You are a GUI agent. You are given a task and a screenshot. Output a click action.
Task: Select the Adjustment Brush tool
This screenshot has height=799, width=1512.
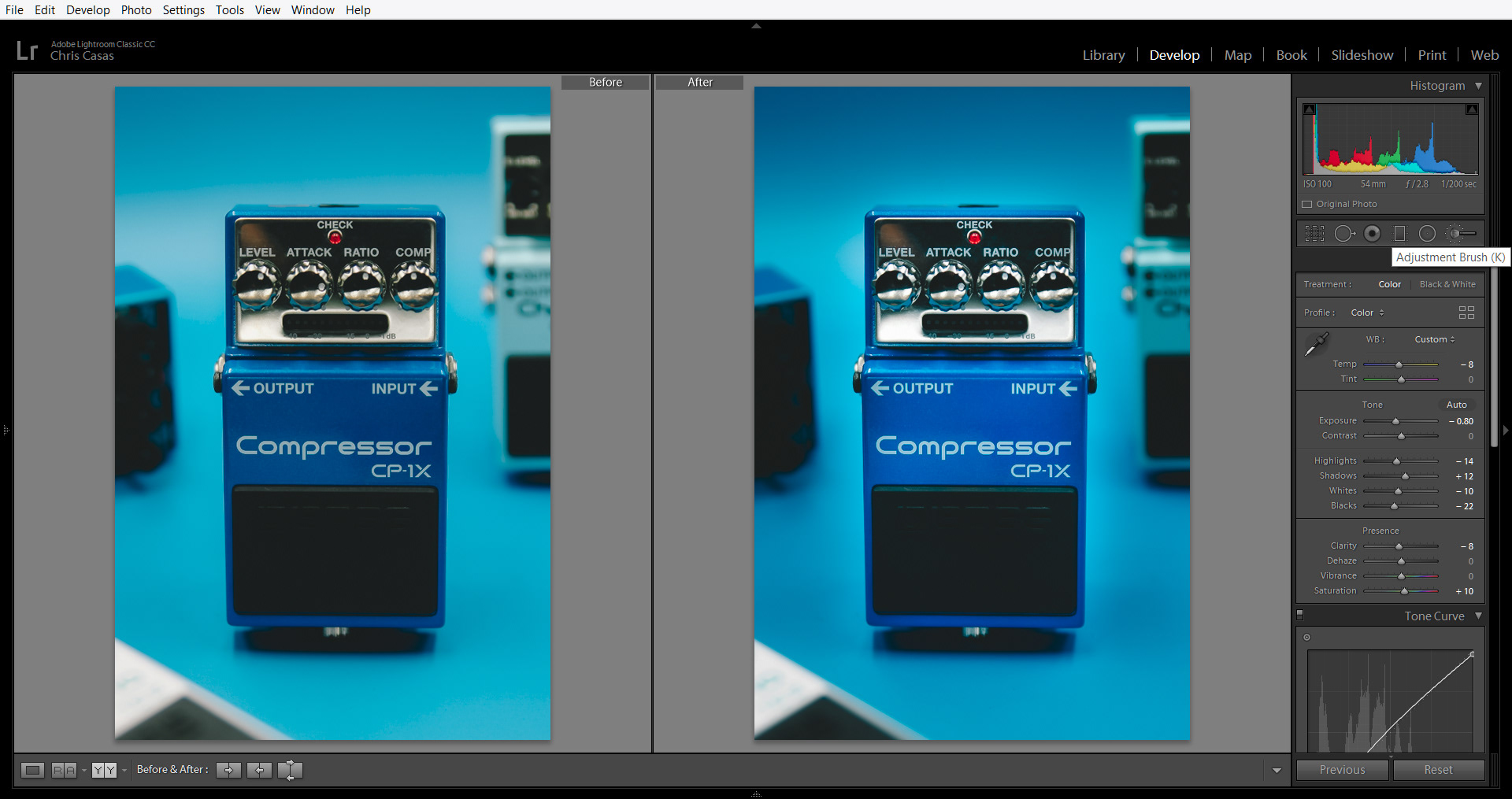point(1462,234)
